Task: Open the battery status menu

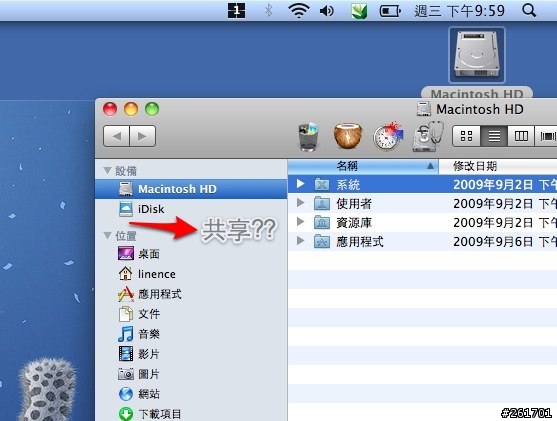Action: (x=390, y=11)
